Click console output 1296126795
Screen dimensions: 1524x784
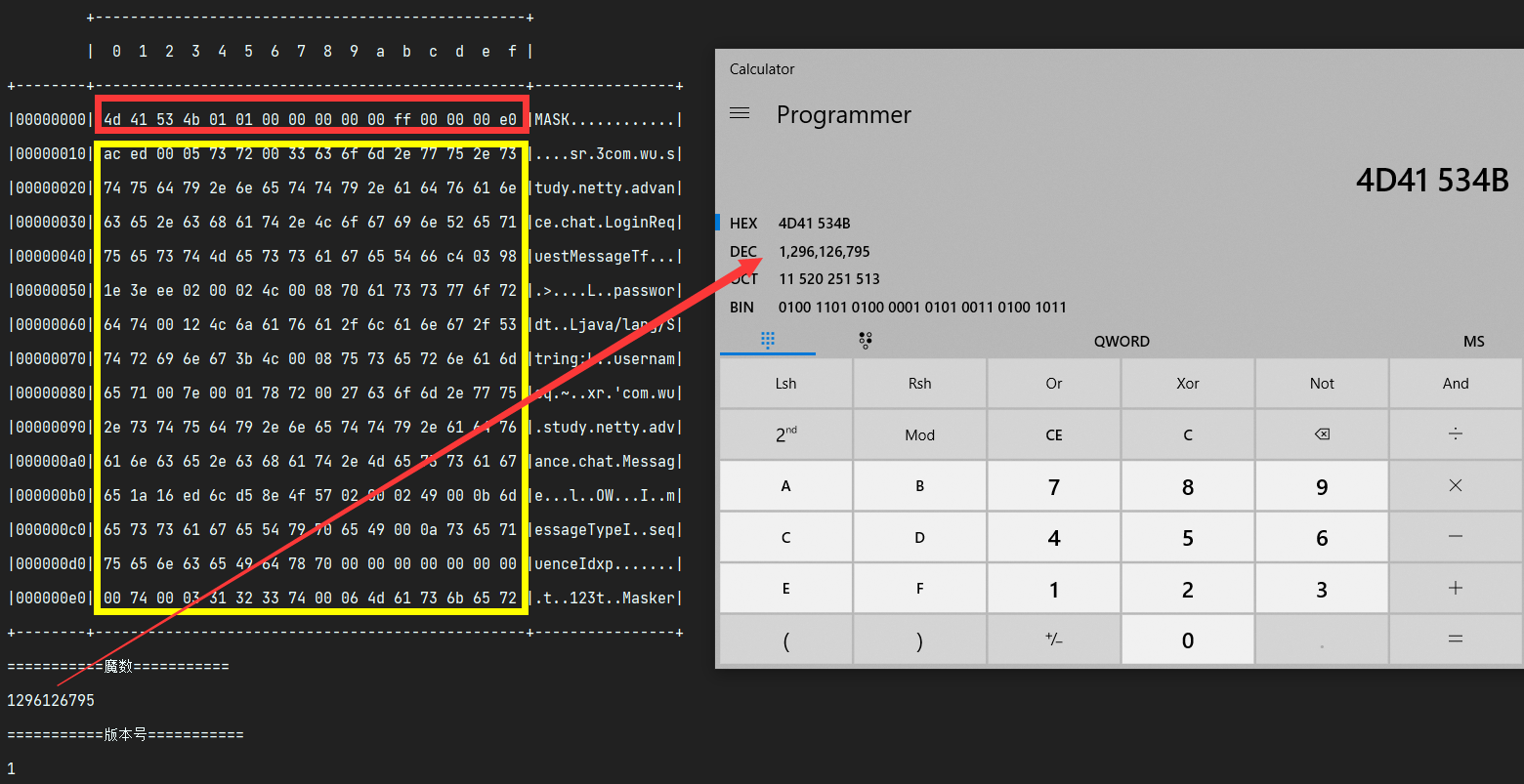51,701
